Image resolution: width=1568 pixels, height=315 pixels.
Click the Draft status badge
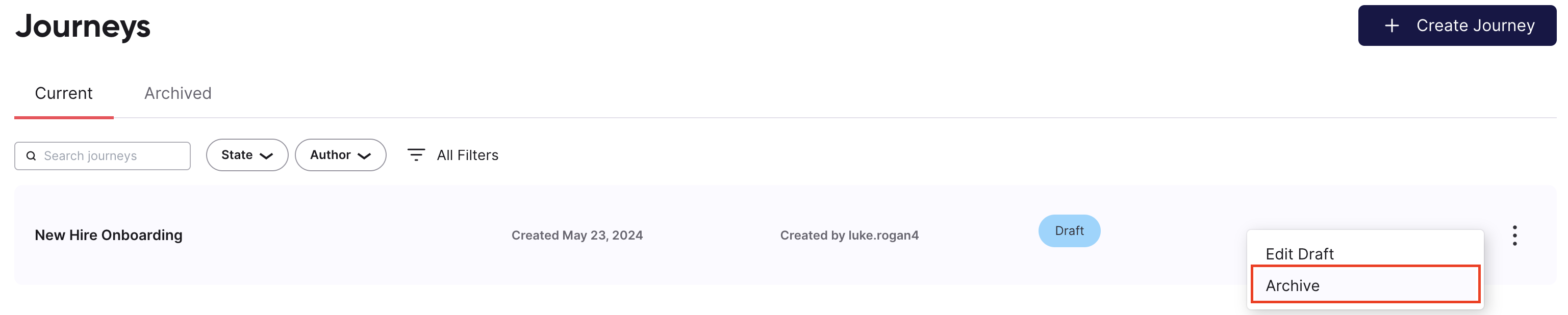(1069, 231)
